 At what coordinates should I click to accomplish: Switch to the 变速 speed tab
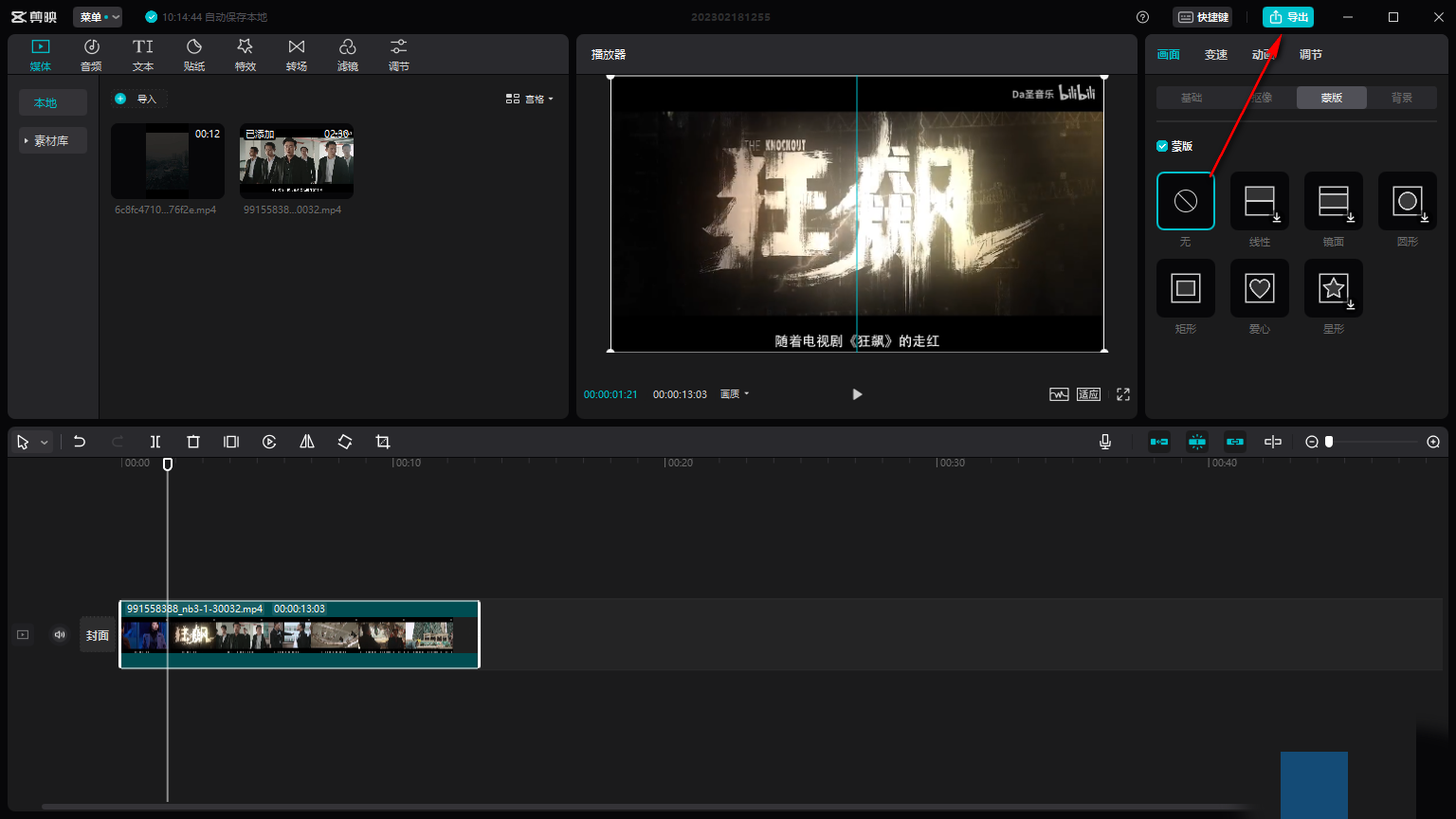[x=1216, y=55]
